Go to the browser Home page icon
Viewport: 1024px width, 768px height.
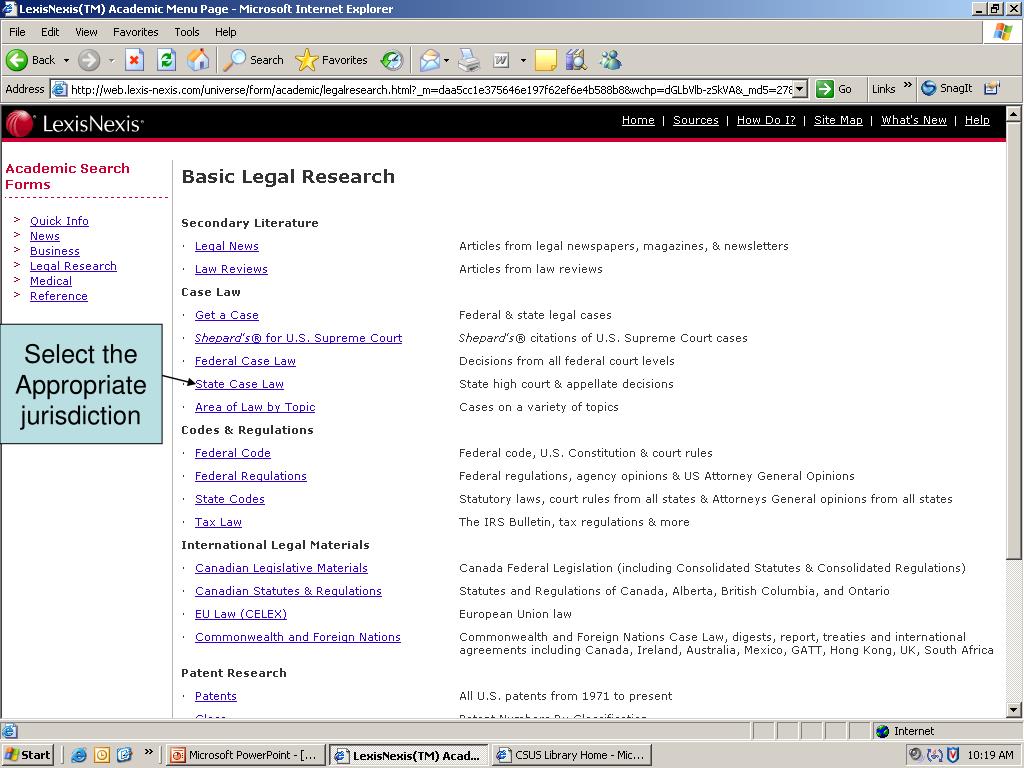(x=198, y=60)
